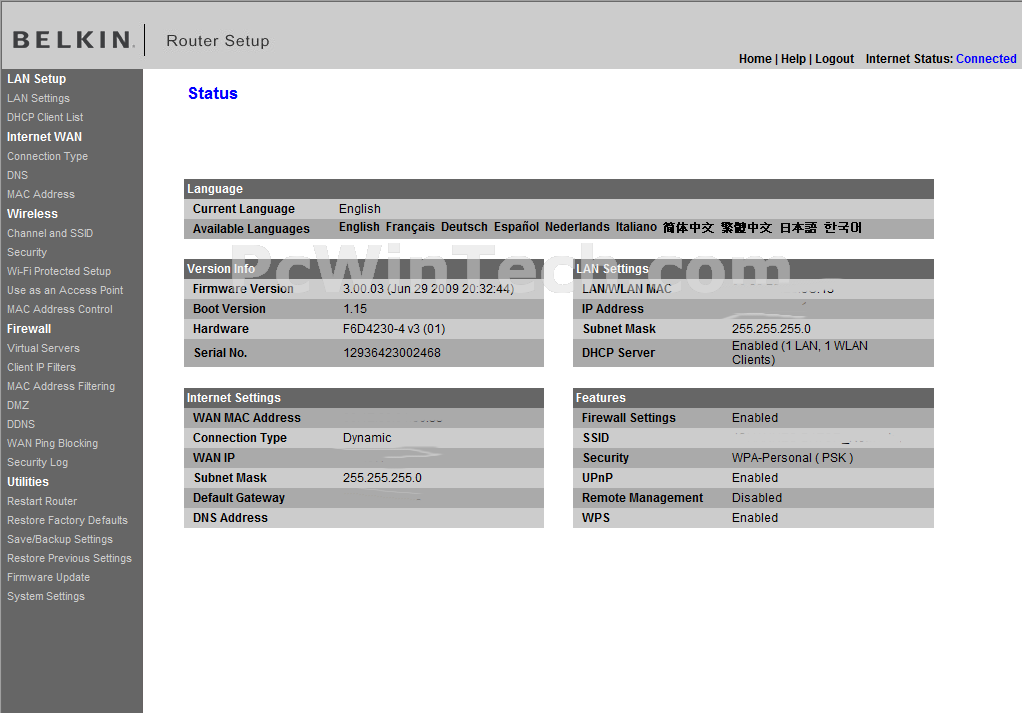Switch language to 日本語
1022x713 pixels.
point(798,227)
